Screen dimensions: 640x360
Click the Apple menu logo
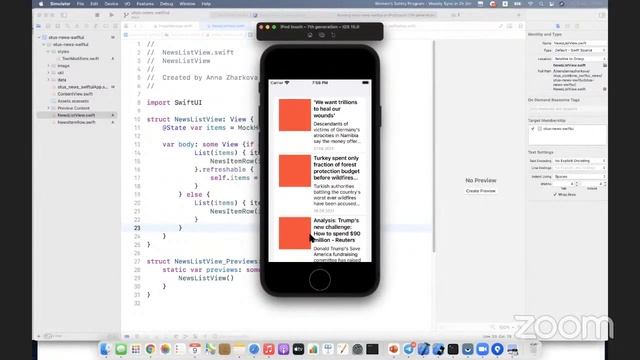click(x=41, y=4)
